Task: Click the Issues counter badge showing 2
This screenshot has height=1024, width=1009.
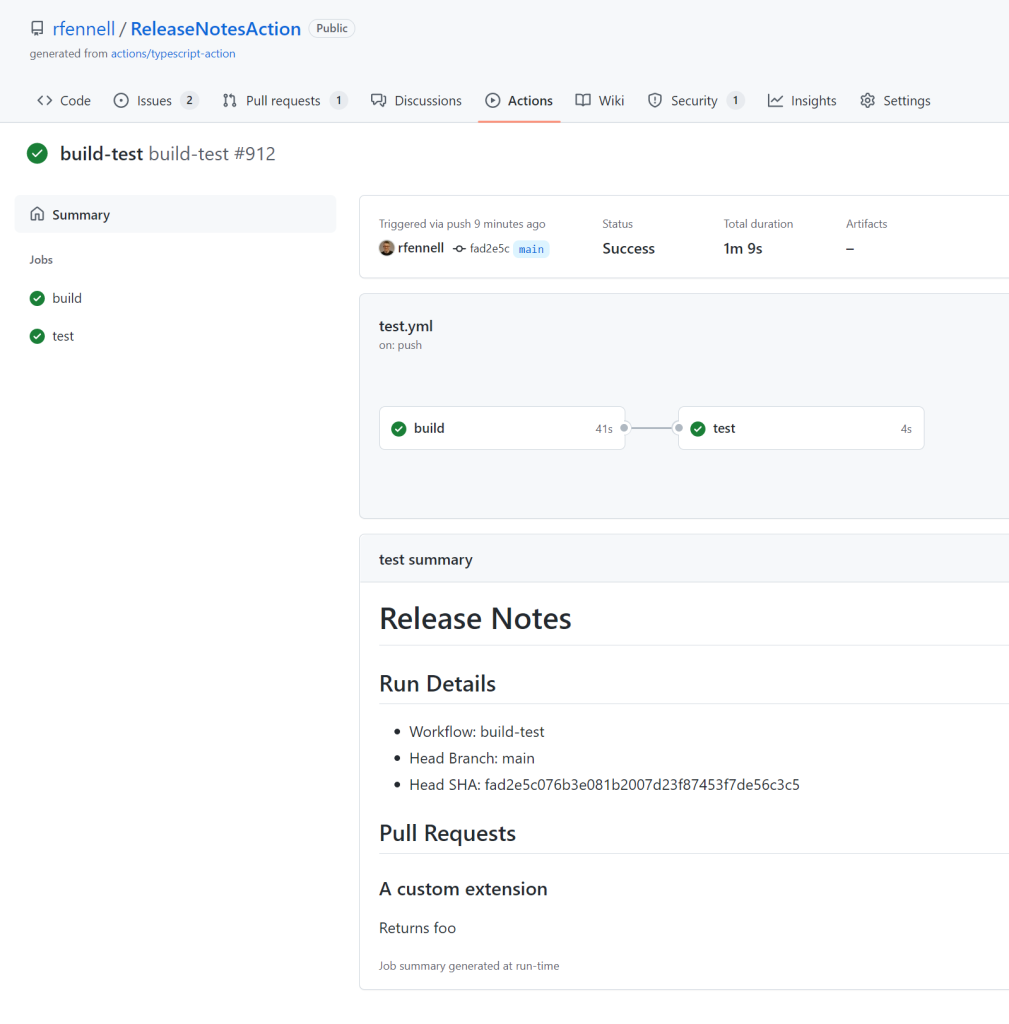Action: click(189, 101)
